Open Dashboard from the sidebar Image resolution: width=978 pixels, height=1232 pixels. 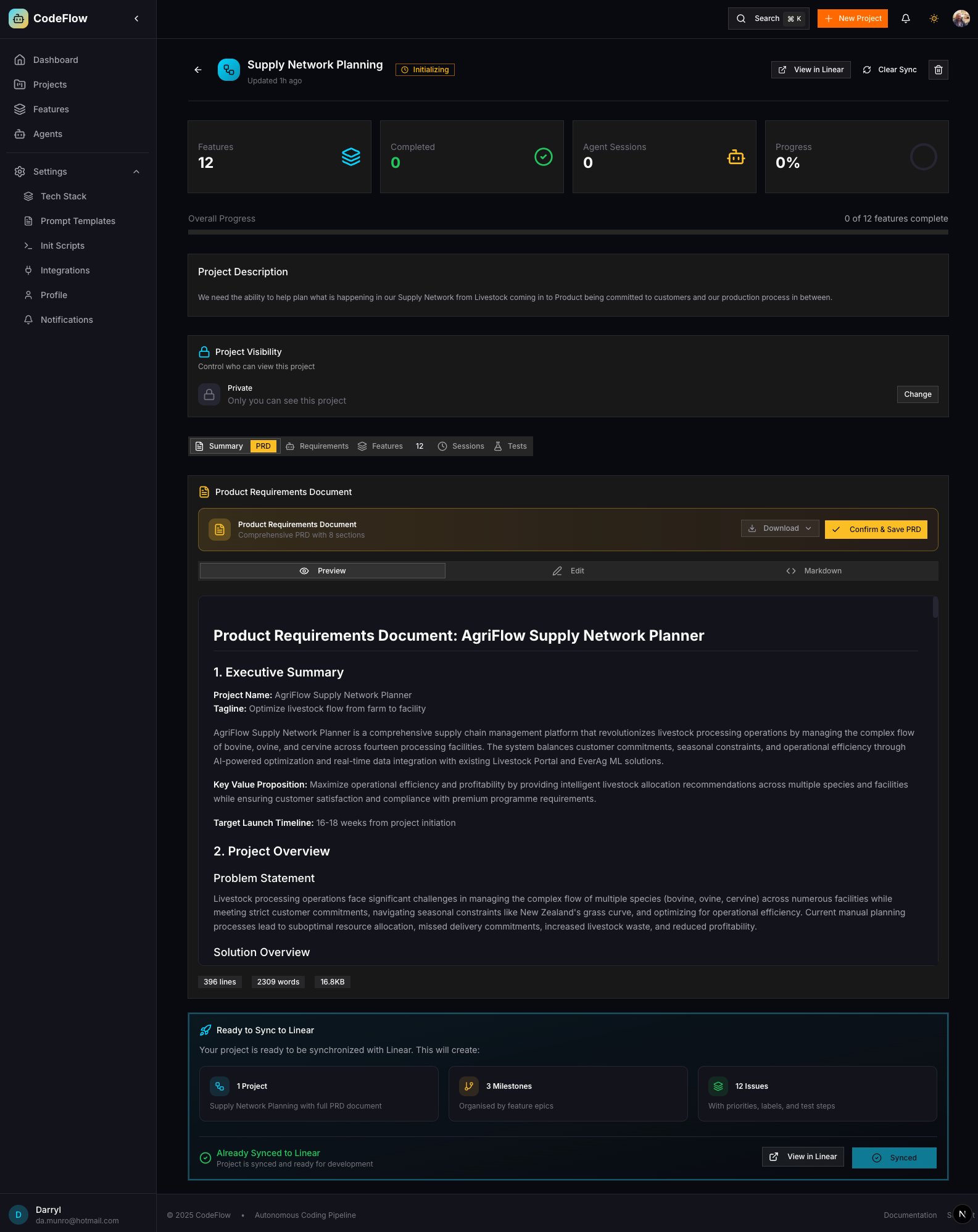[x=77, y=60]
